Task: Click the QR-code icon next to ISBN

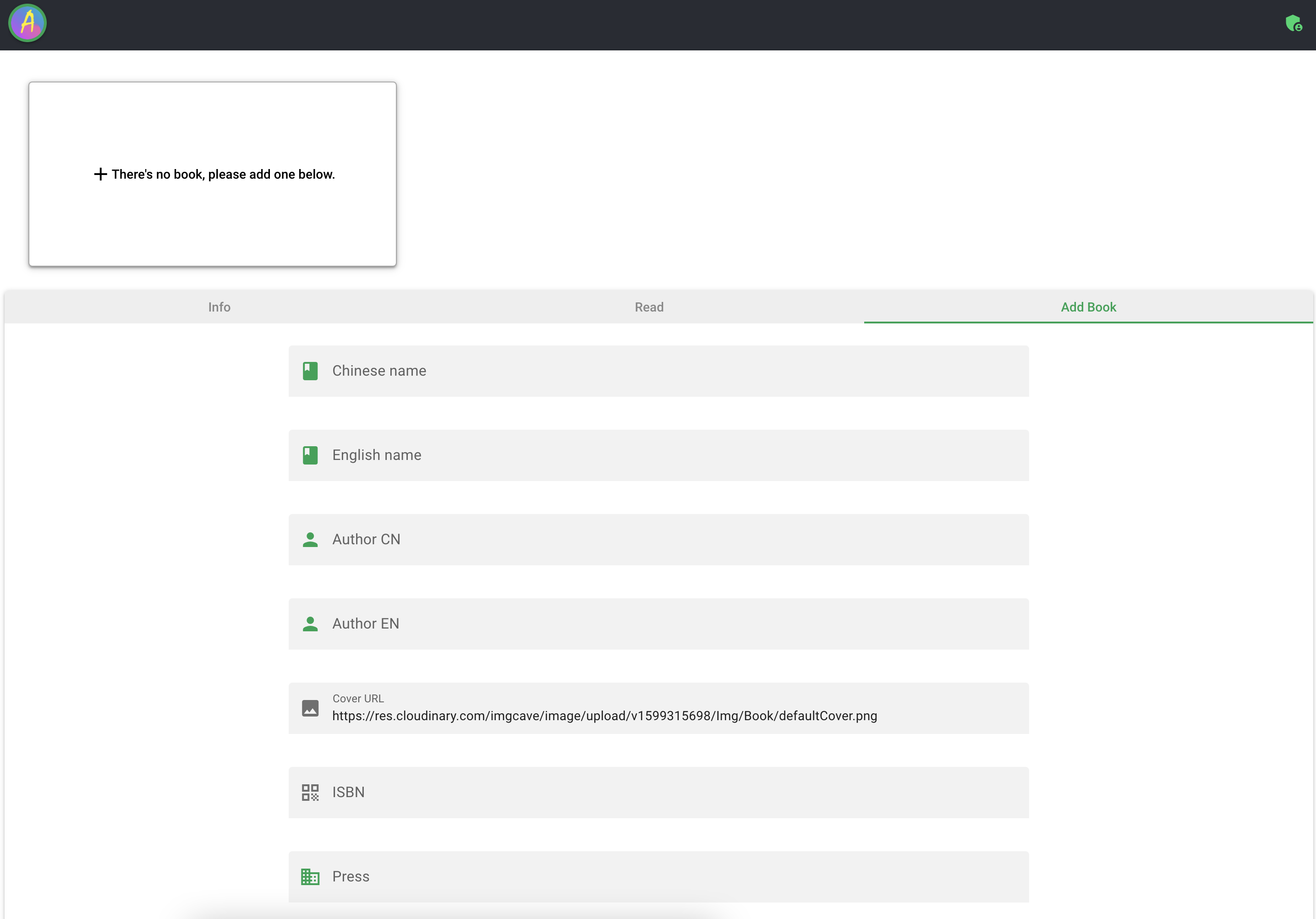Action: coord(310,793)
